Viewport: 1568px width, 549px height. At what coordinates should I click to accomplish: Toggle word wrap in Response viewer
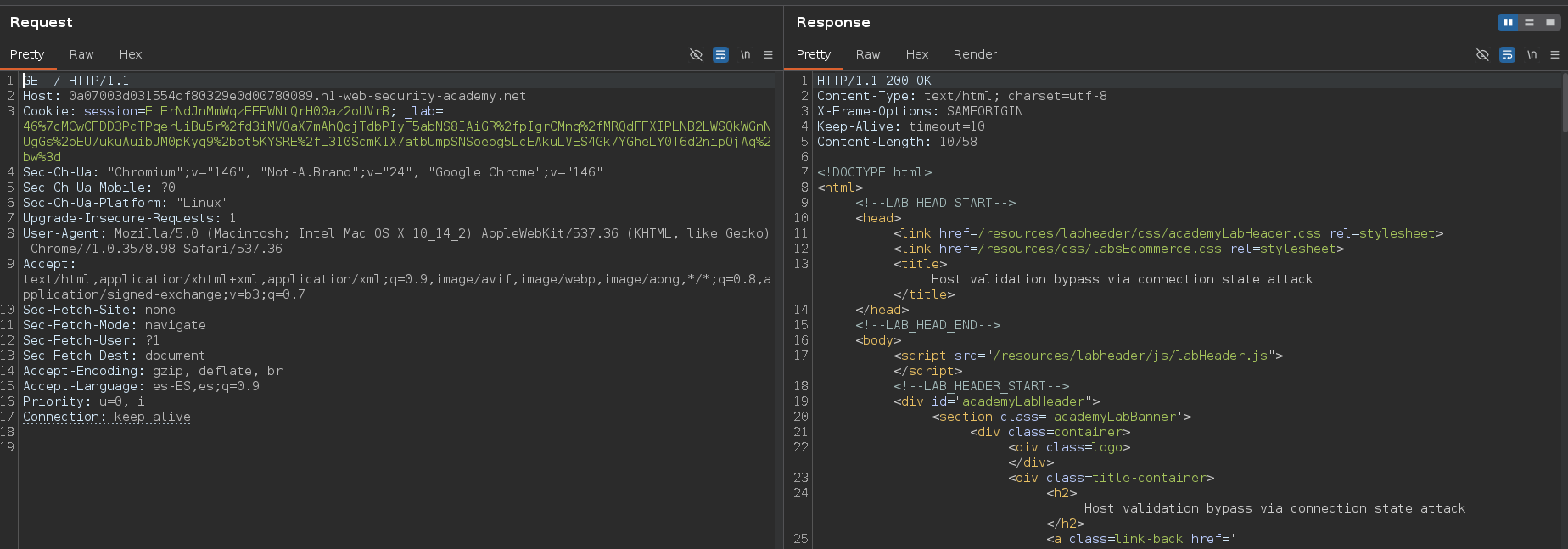(x=1507, y=54)
